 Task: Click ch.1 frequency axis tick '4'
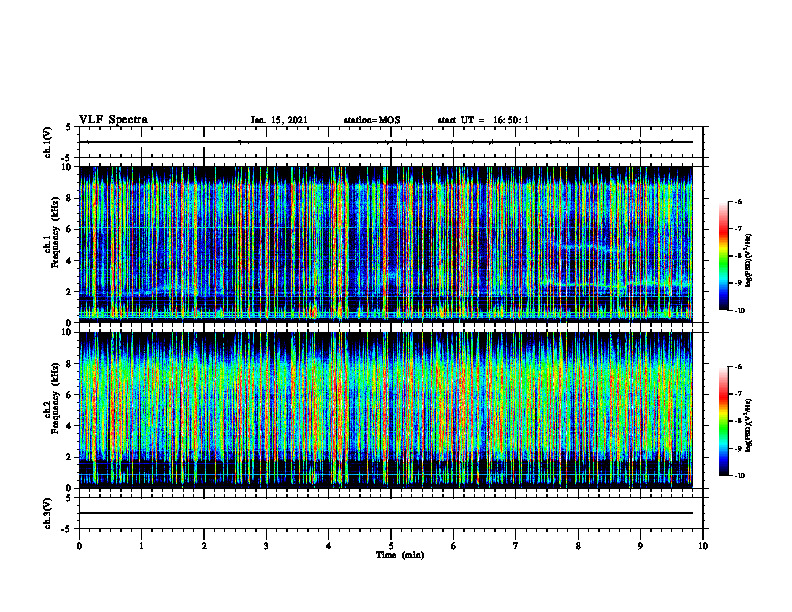pyautogui.click(x=70, y=261)
